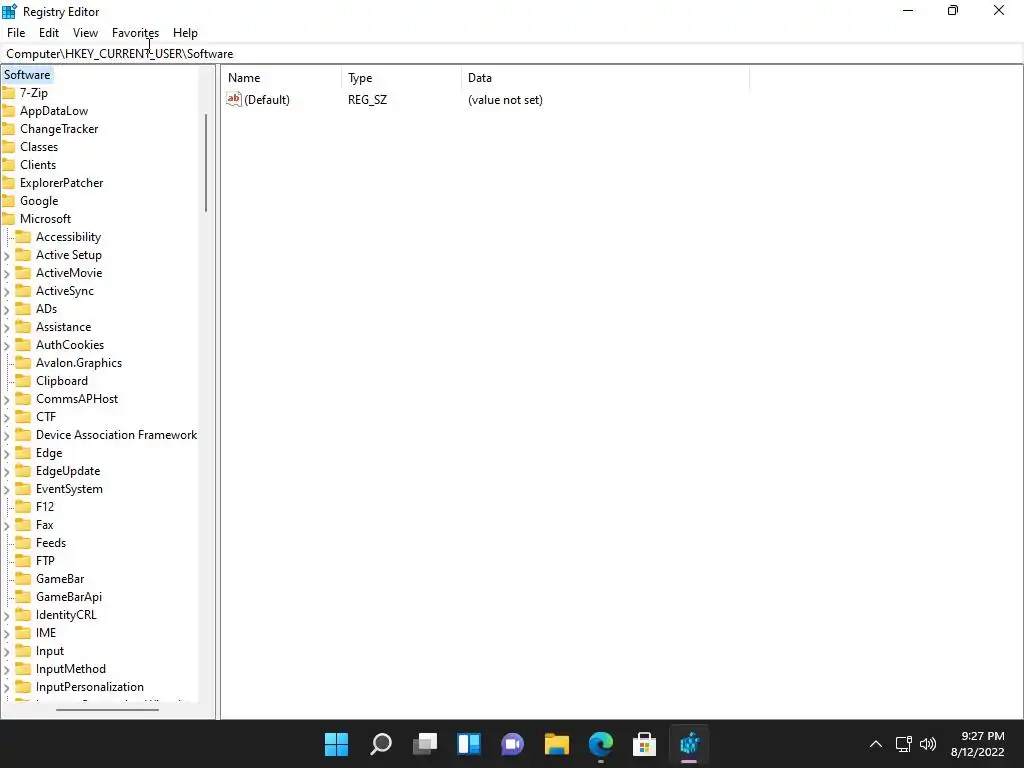Click the Clipboard key folder icon

click(x=23, y=381)
